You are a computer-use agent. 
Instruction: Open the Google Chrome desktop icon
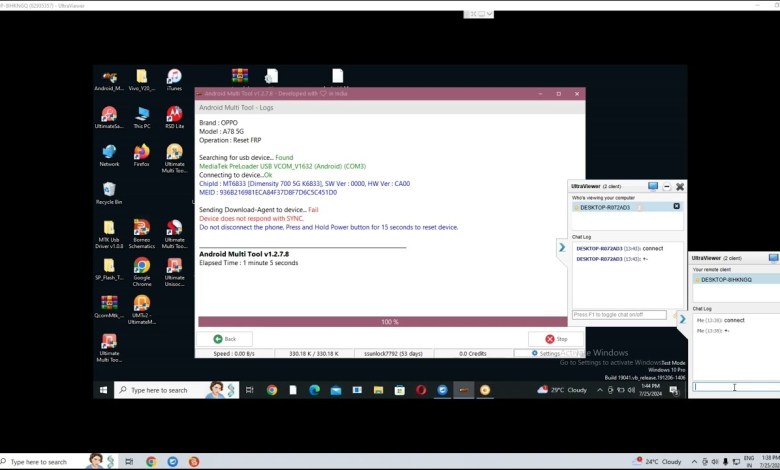click(x=141, y=268)
